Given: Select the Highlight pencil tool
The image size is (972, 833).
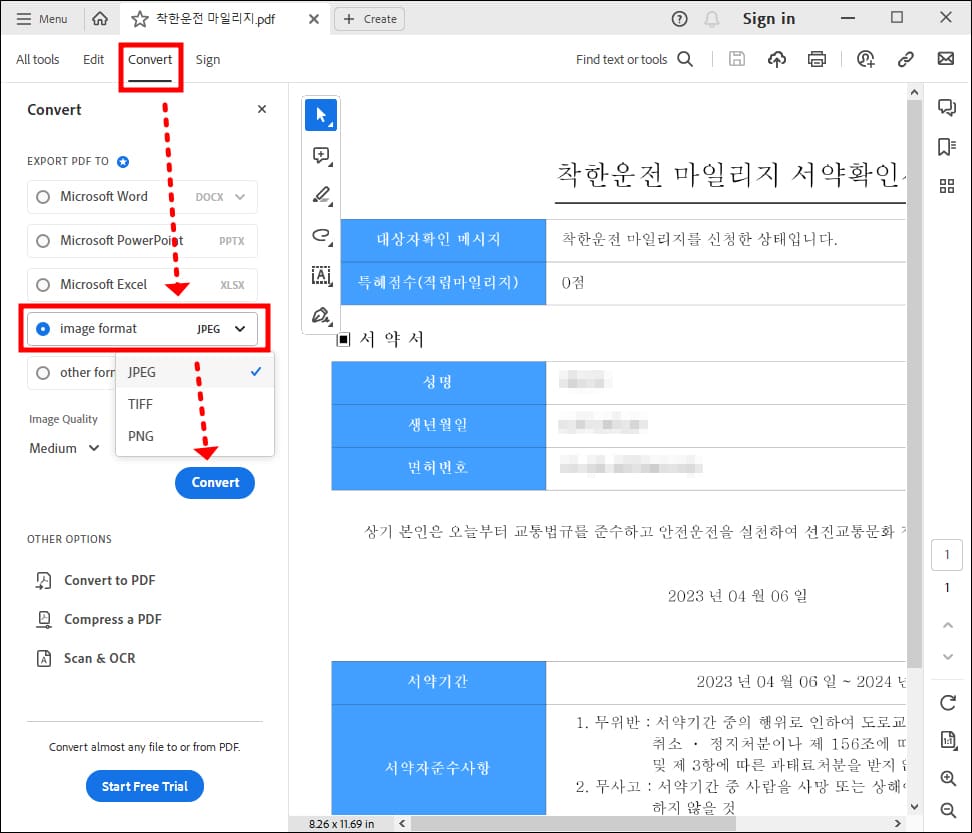Looking at the screenshot, I should pyautogui.click(x=321, y=195).
